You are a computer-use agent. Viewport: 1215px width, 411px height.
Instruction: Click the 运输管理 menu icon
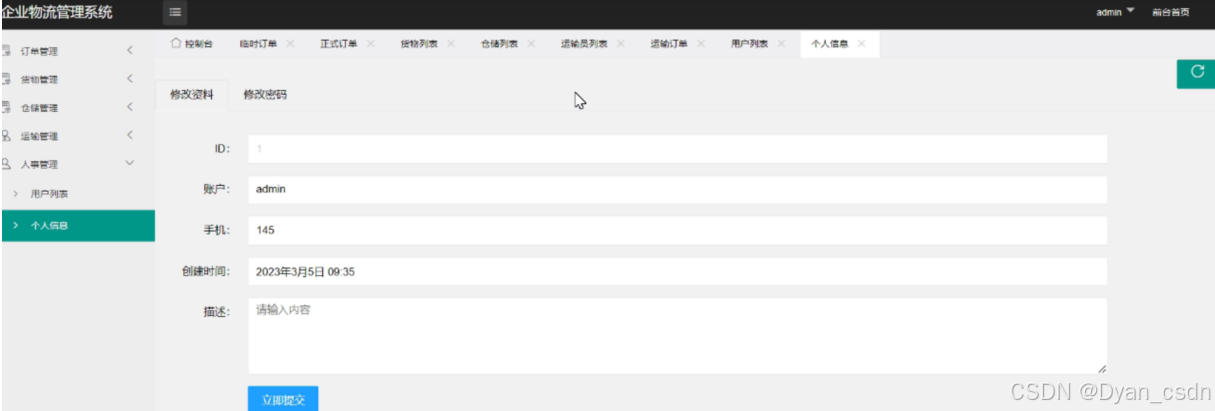click(6, 135)
